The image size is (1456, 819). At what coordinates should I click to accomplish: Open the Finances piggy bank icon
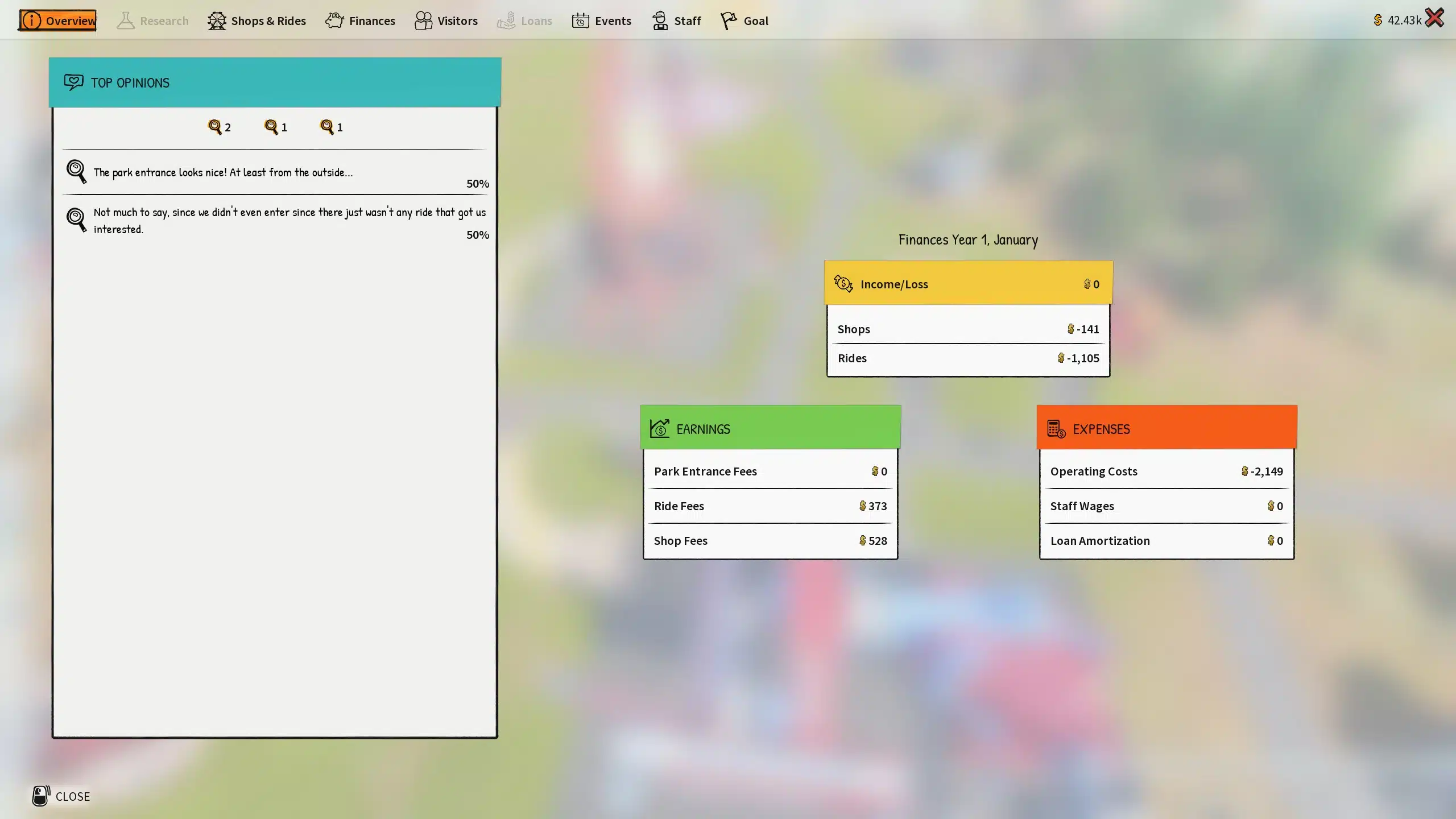click(334, 20)
